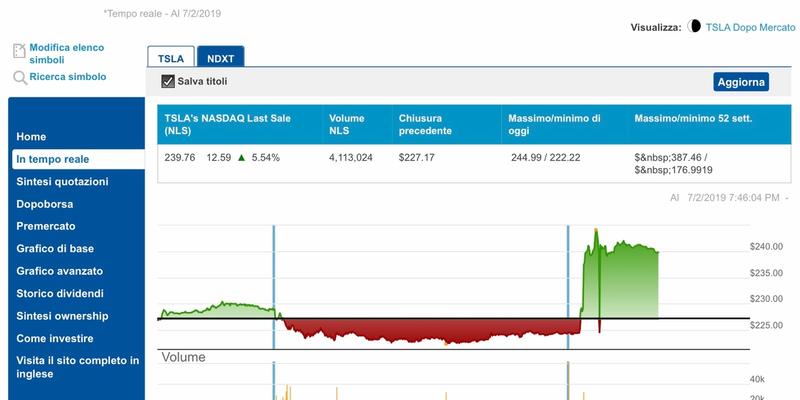This screenshot has width=800, height=400.
Task: Switch to the TSLA tab
Action: [171, 57]
